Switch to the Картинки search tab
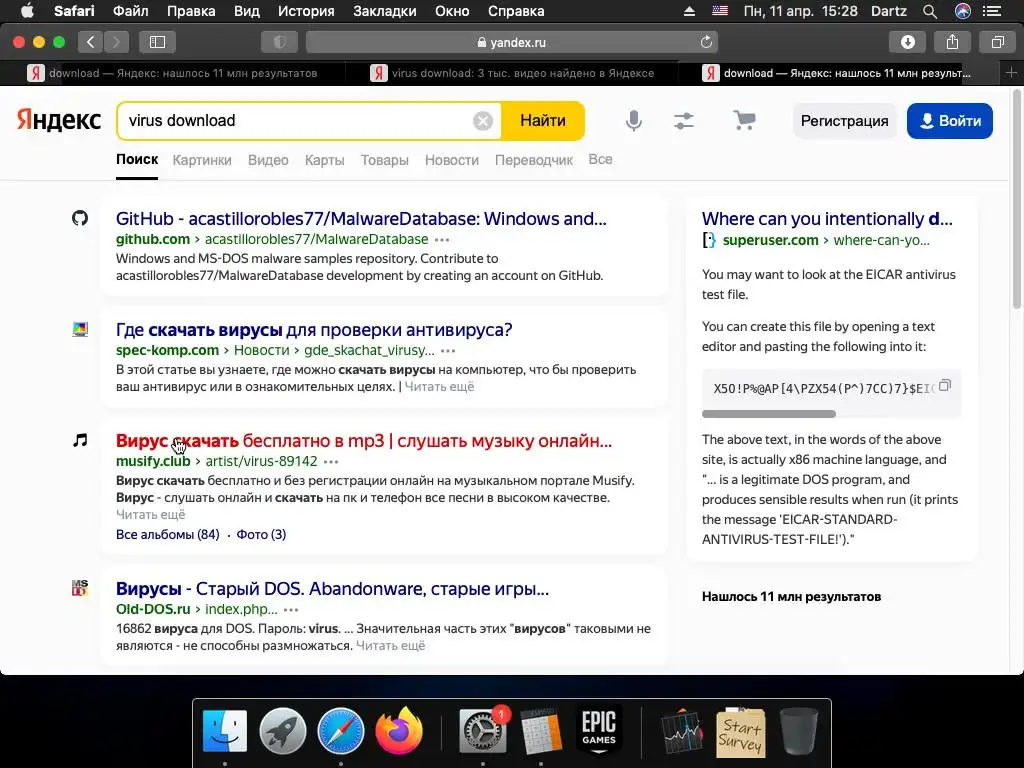Screen dimensions: 1024x768 pyautogui.click(x=202, y=160)
